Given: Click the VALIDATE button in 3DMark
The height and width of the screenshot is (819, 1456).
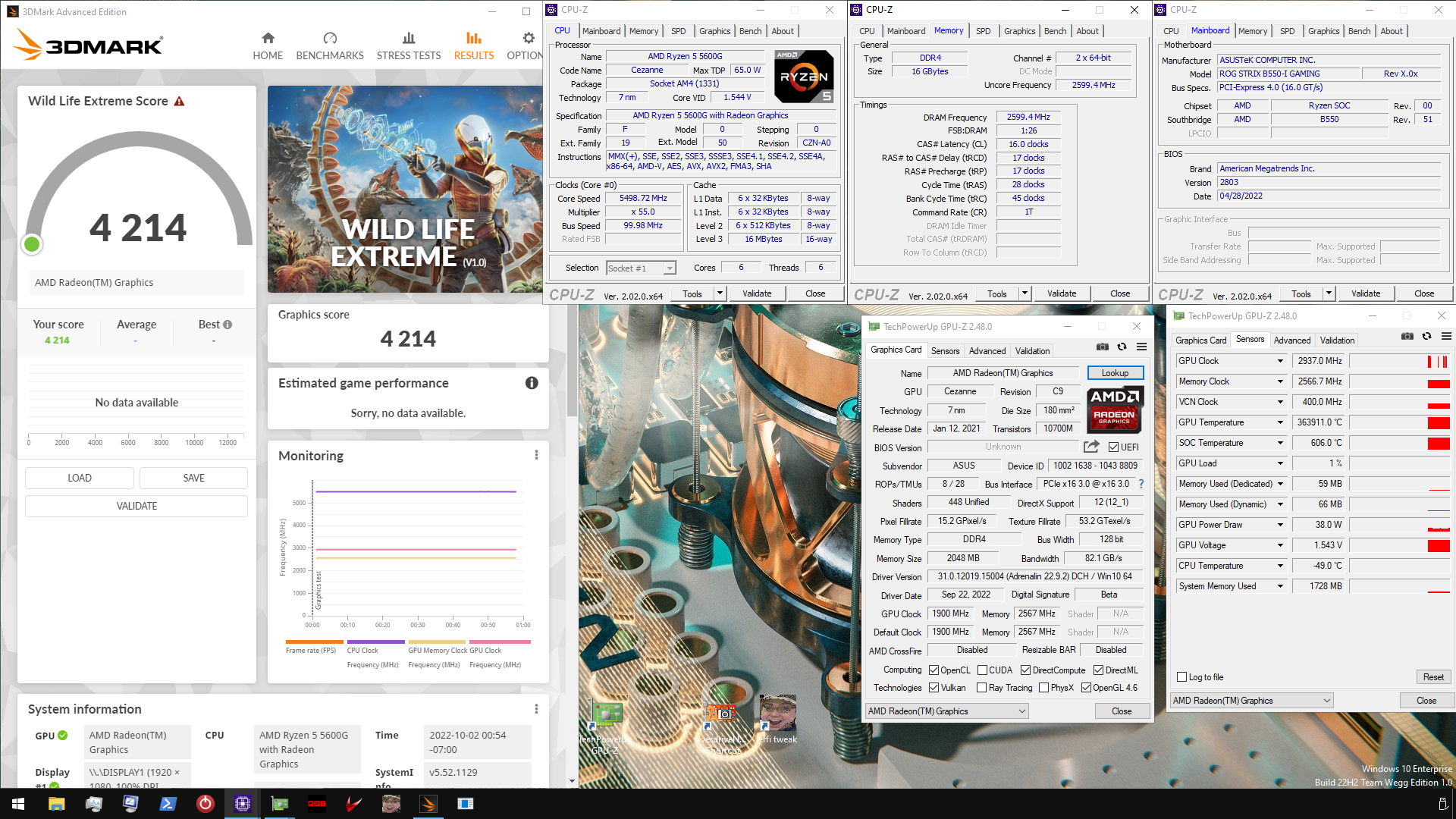Looking at the screenshot, I should point(136,506).
